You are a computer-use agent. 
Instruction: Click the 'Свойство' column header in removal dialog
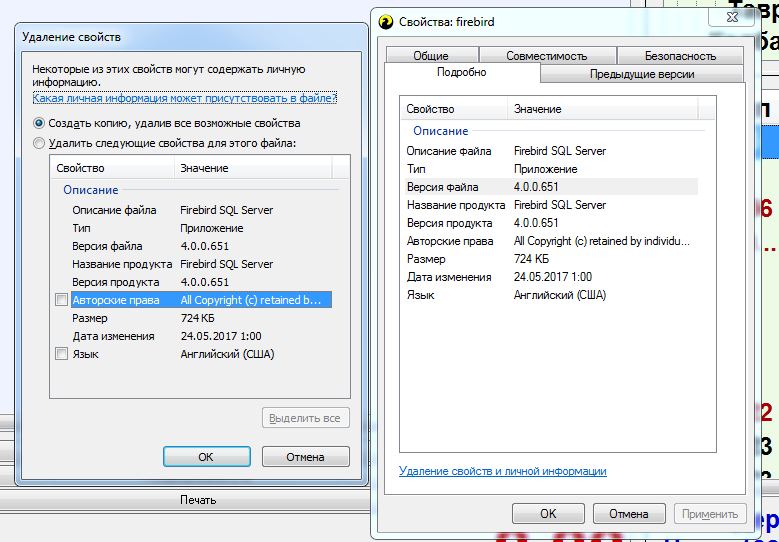pyautogui.click(x=112, y=168)
